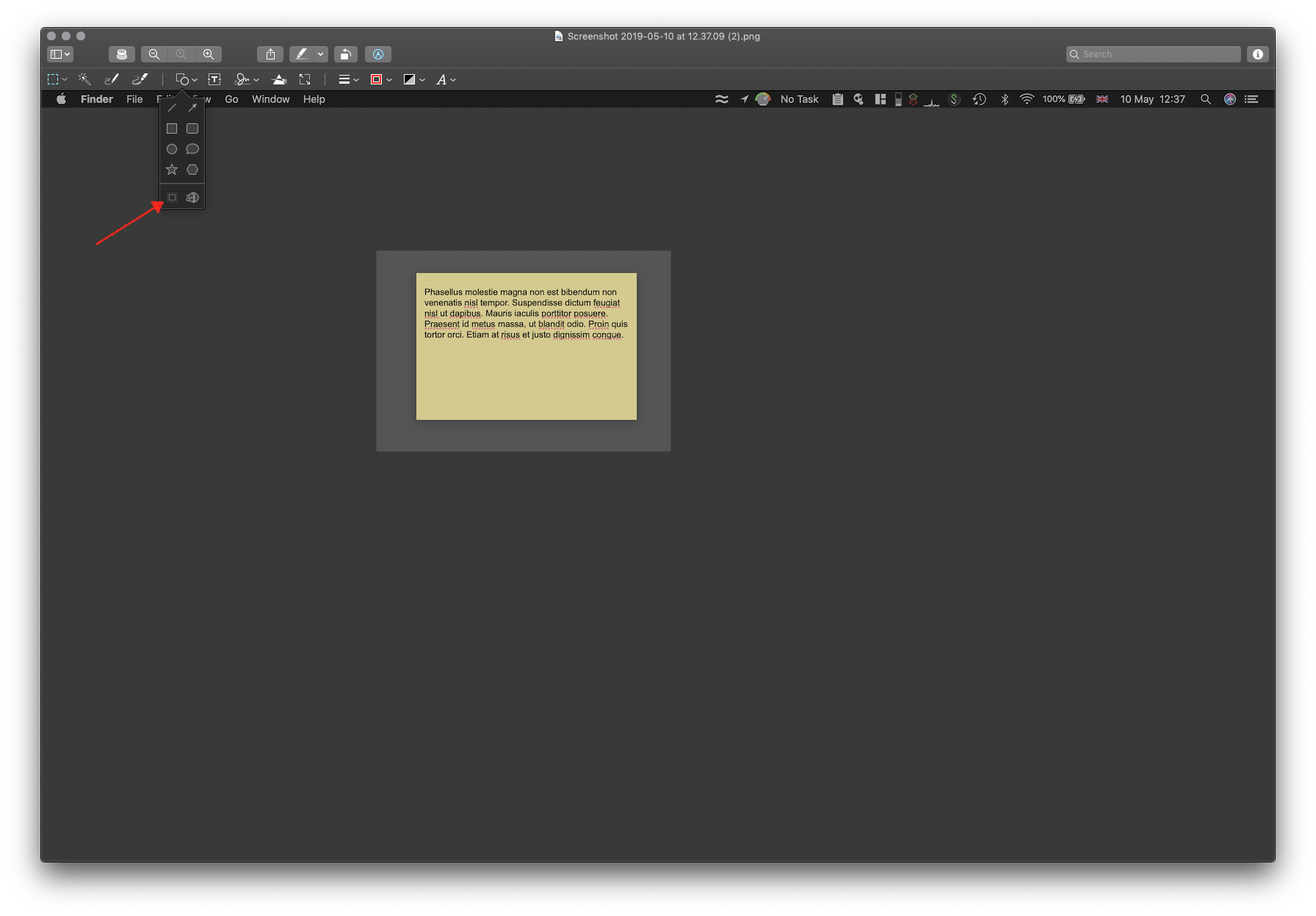
Task: Click the note line starting "tortor orci. Etiam"
Action: [524, 335]
